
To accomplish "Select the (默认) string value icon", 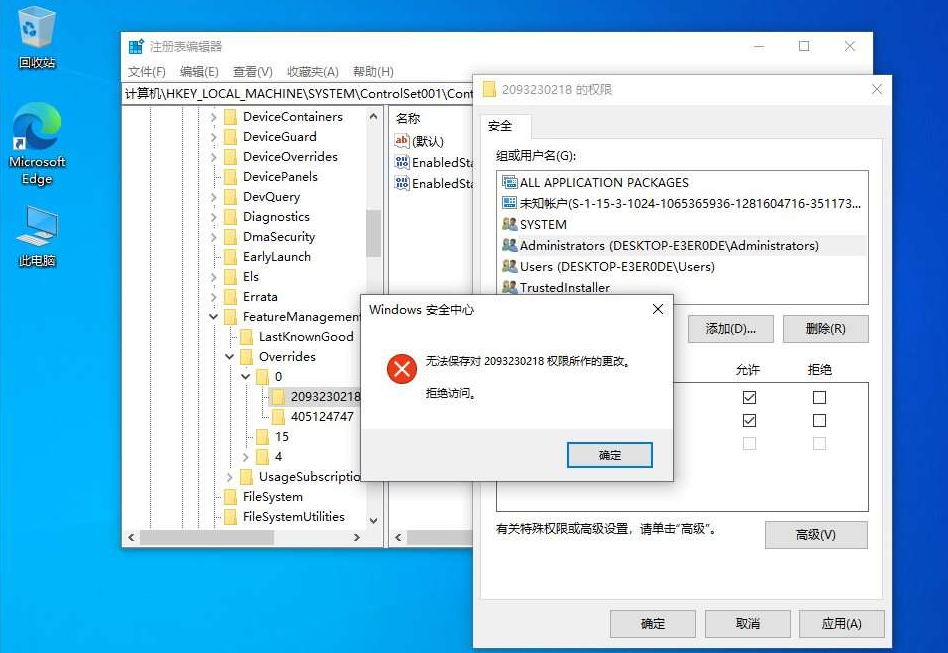I will click(x=402, y=142).
